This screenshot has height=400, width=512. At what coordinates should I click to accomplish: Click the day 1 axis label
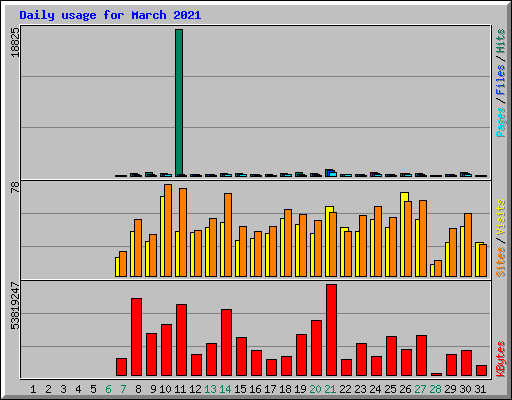click(33, 389)
